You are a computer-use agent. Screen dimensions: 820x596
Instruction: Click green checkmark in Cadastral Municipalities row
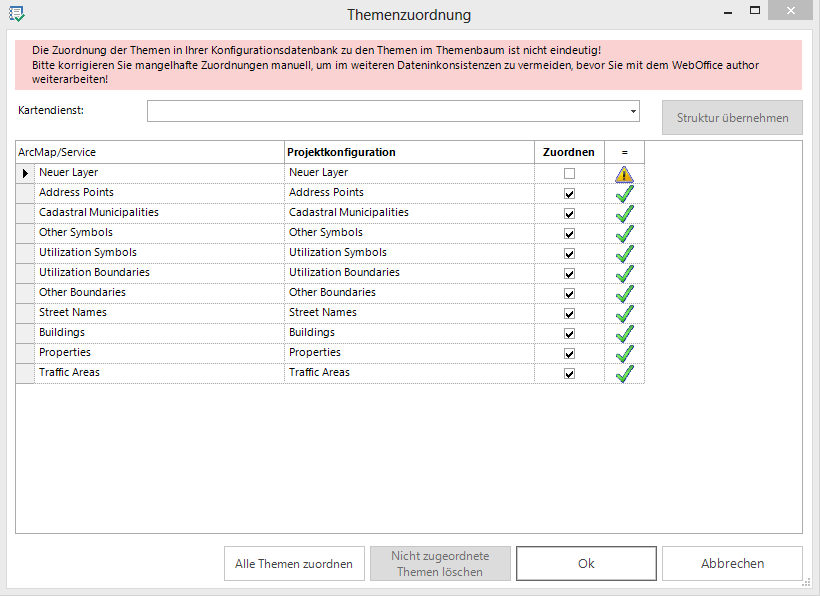click(x=624, y=213)
